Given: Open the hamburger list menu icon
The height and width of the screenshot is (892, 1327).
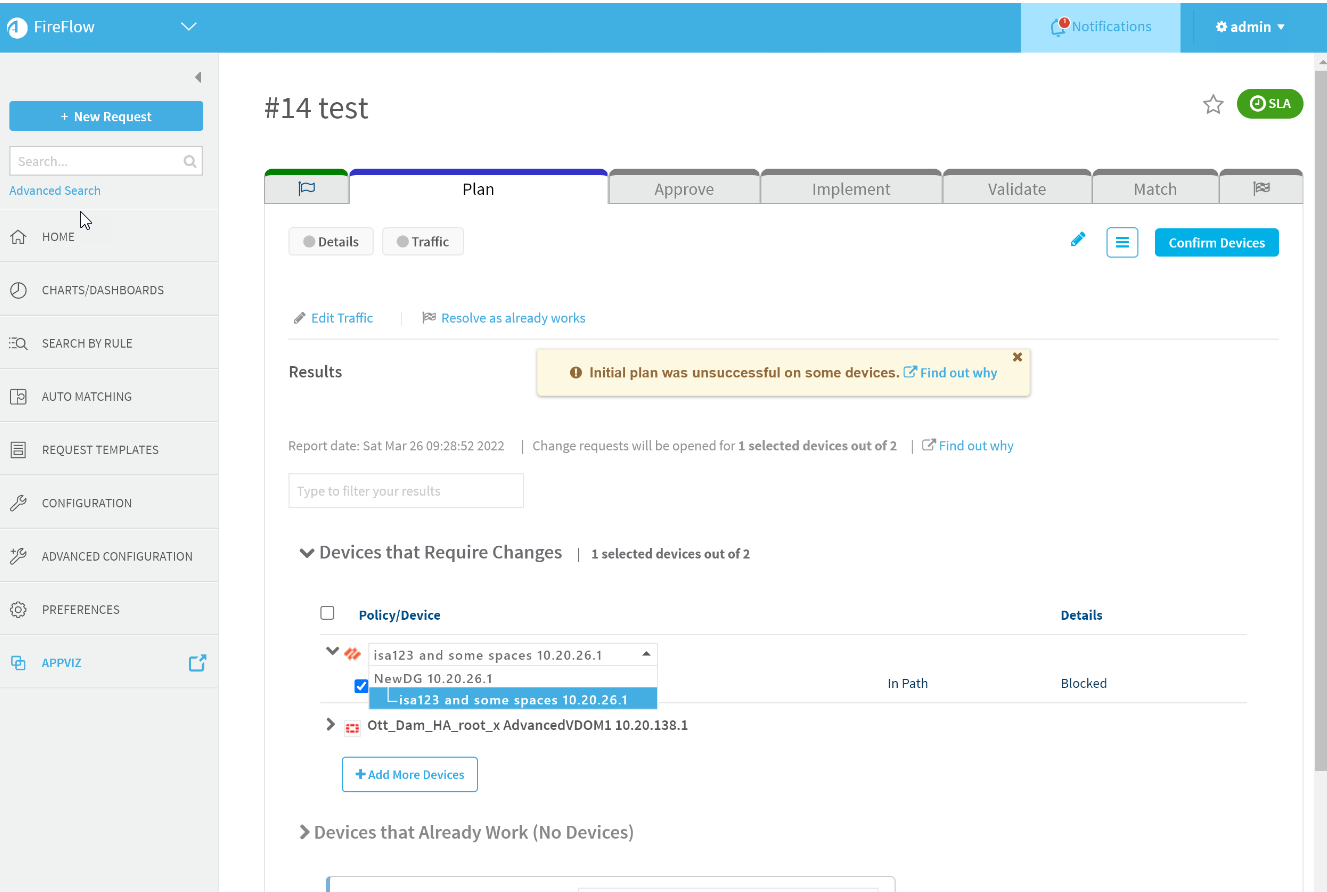Looking at the screenshot, I should [1122, 243].
